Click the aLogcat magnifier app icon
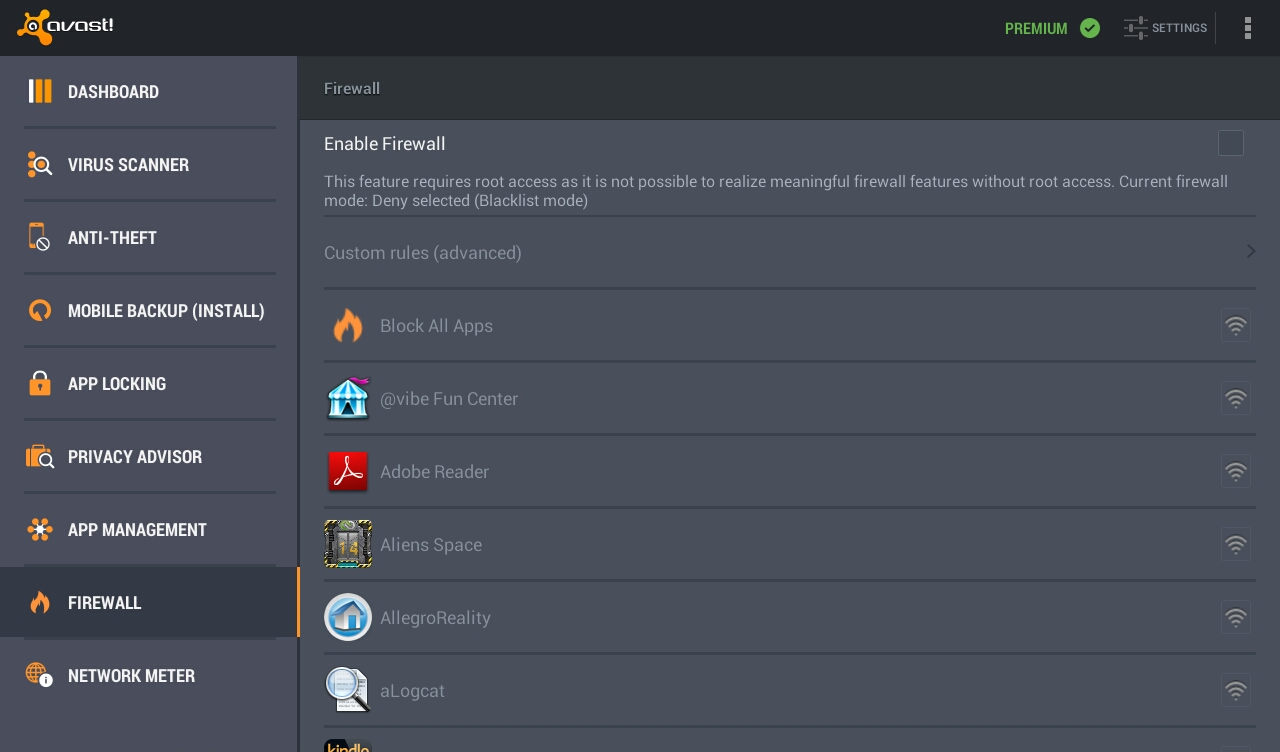Image resolution: width=1280 pixels, height=752 pixels. (x=348, y=690)
